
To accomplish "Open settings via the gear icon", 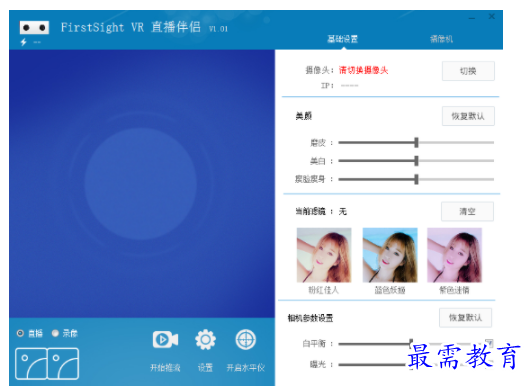I will pyautogui.click(x=205, y=339).
